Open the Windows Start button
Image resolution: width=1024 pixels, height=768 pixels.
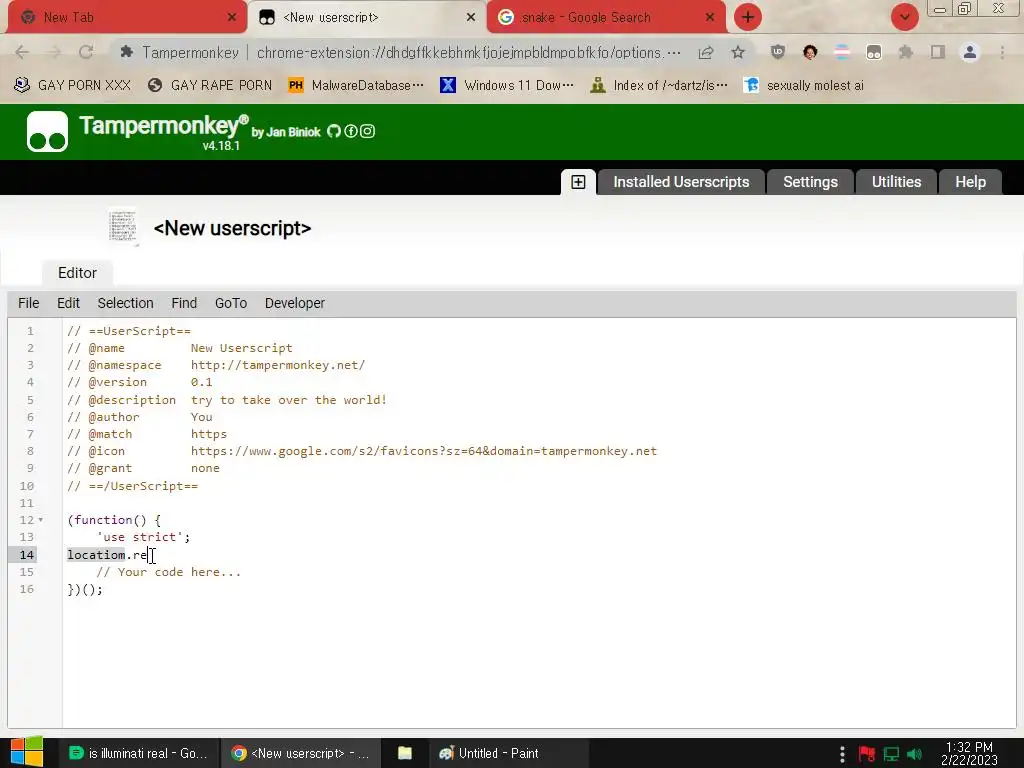pyautogui.click(x=26, y=752)
